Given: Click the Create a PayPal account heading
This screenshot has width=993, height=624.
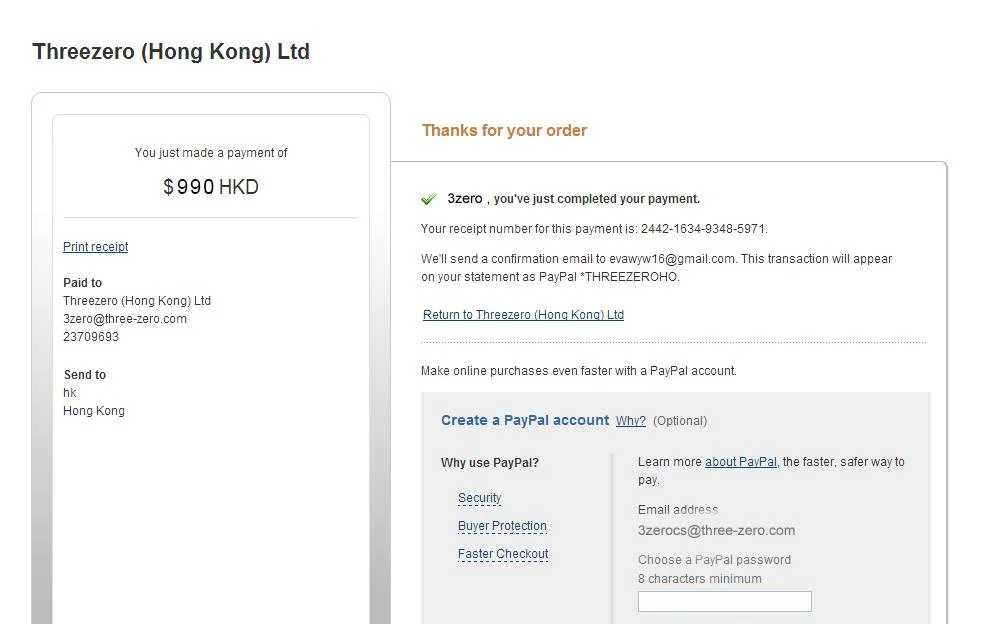Looking at the screenshot, I should pyautogui.click(x=525, y=420).
